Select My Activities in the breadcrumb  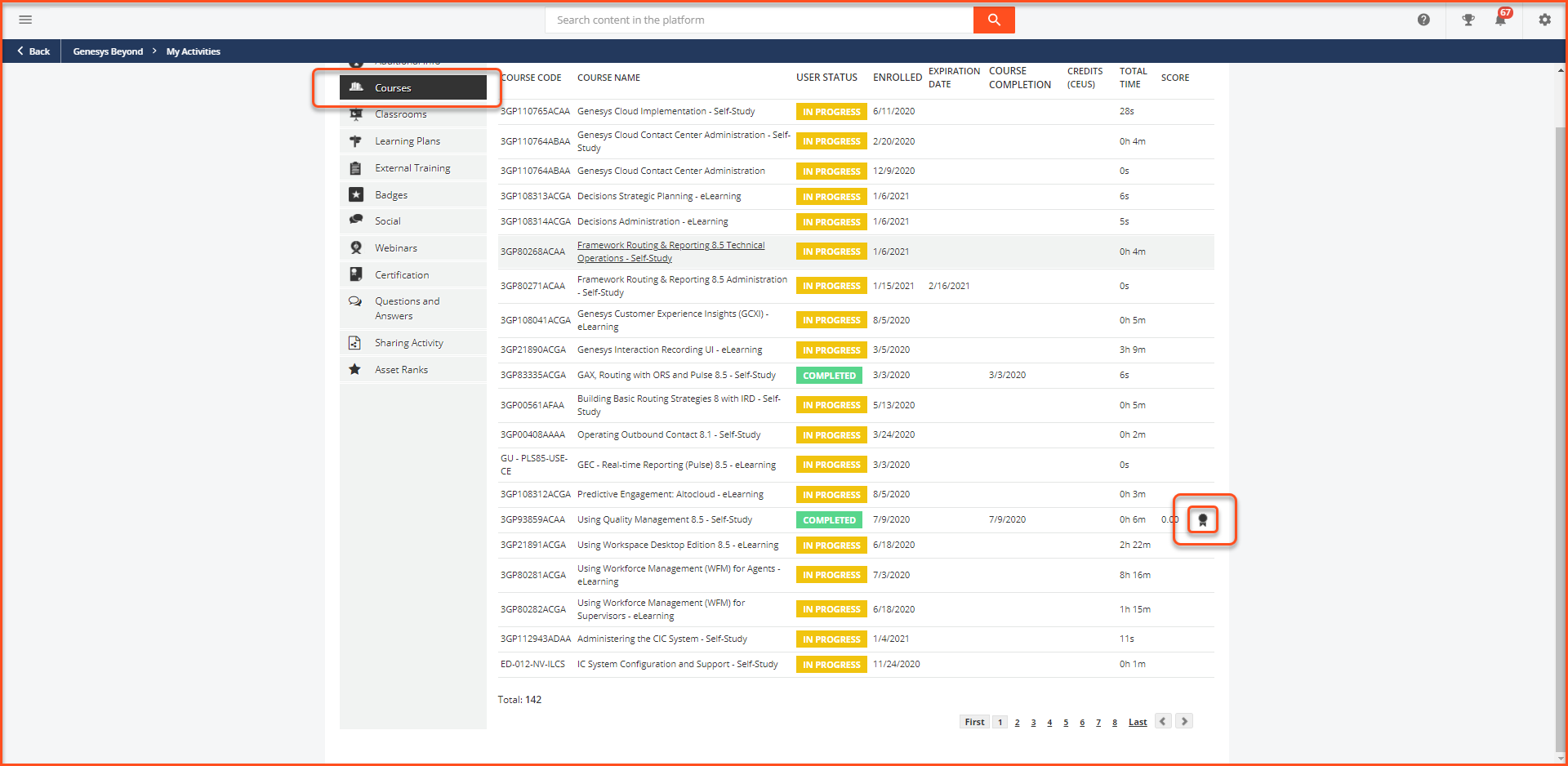point(193,51)
